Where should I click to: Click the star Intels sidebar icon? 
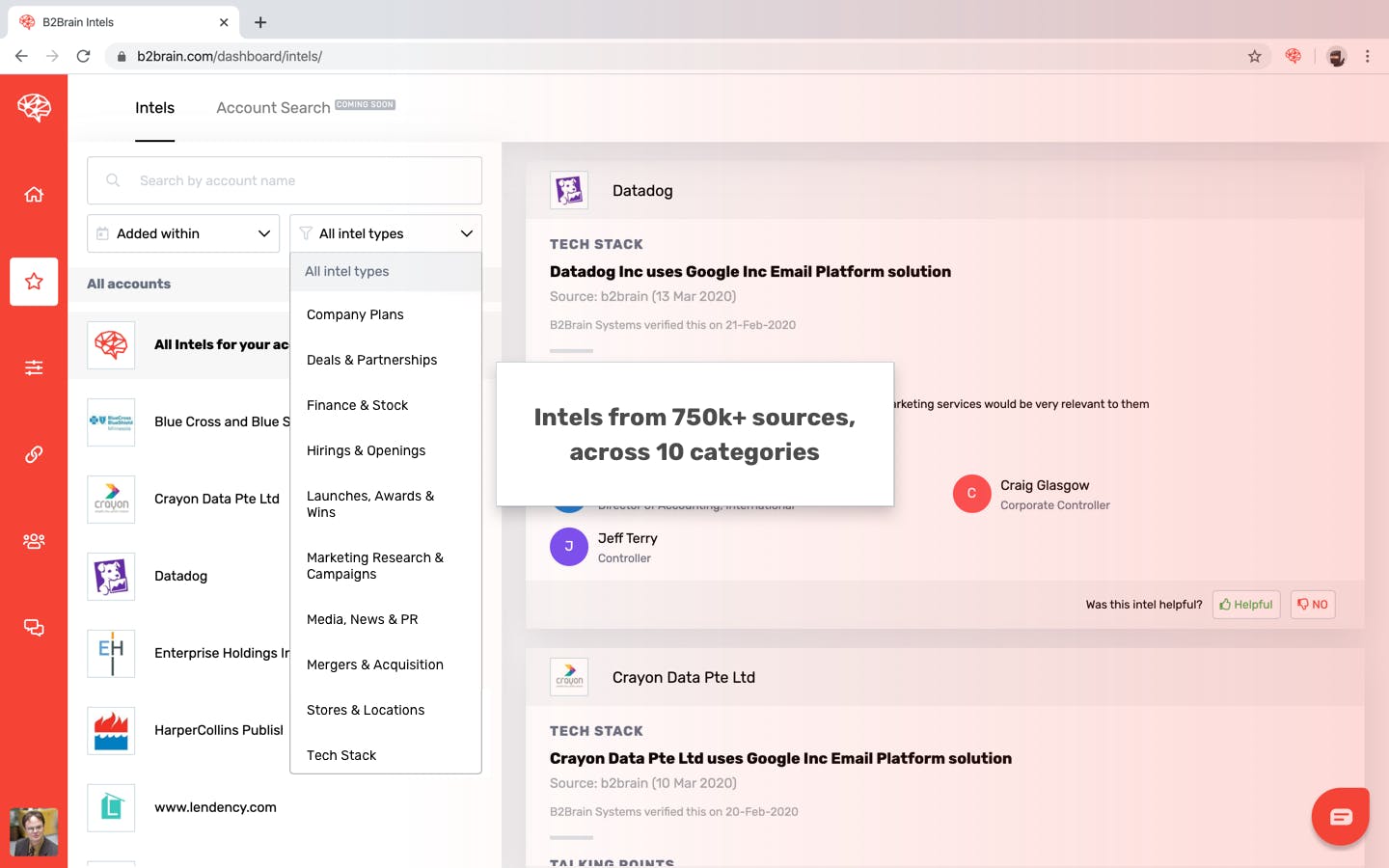34,282
